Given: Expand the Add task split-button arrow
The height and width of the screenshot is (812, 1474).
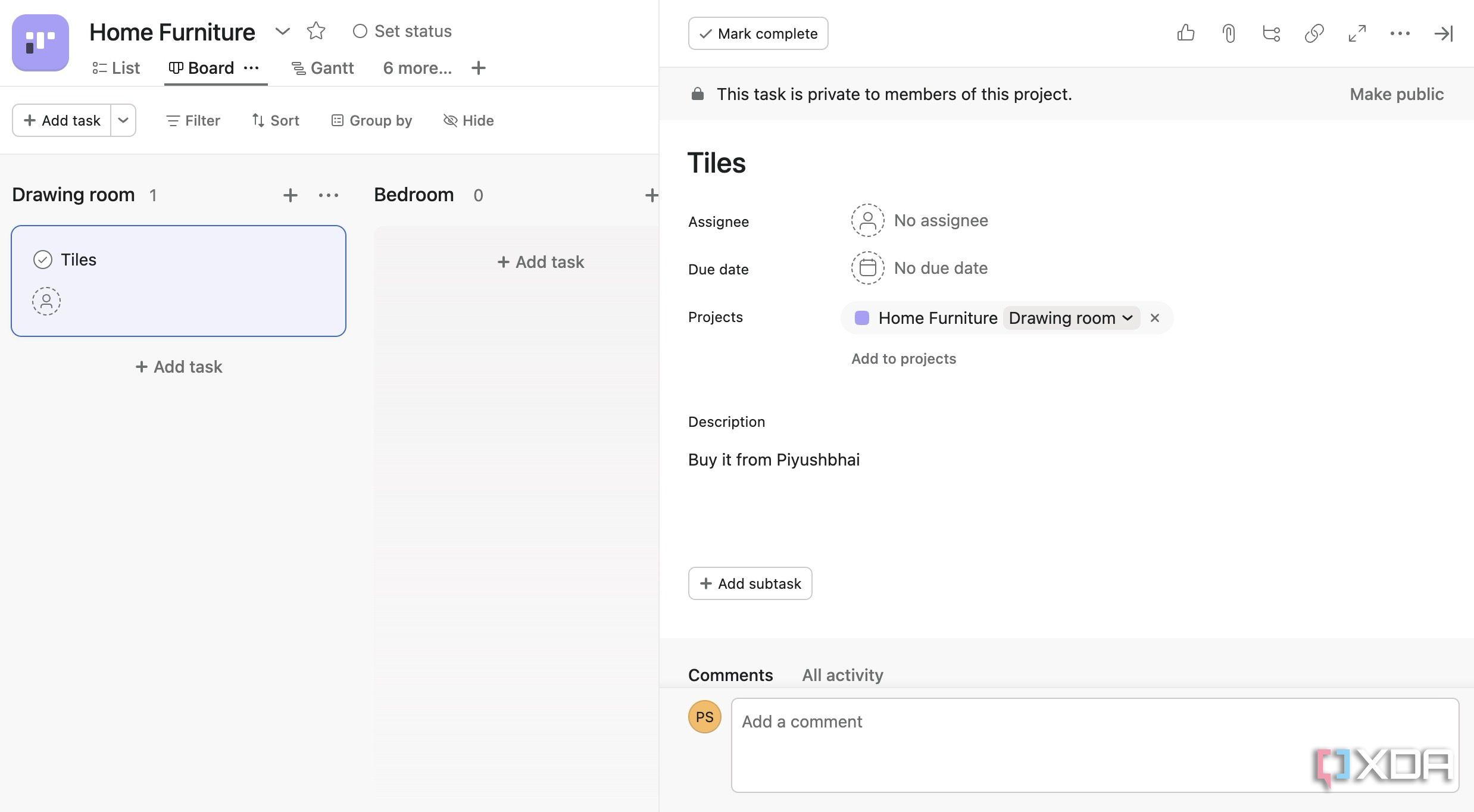Looking at the screenshot, I should [x=123, y=120].
